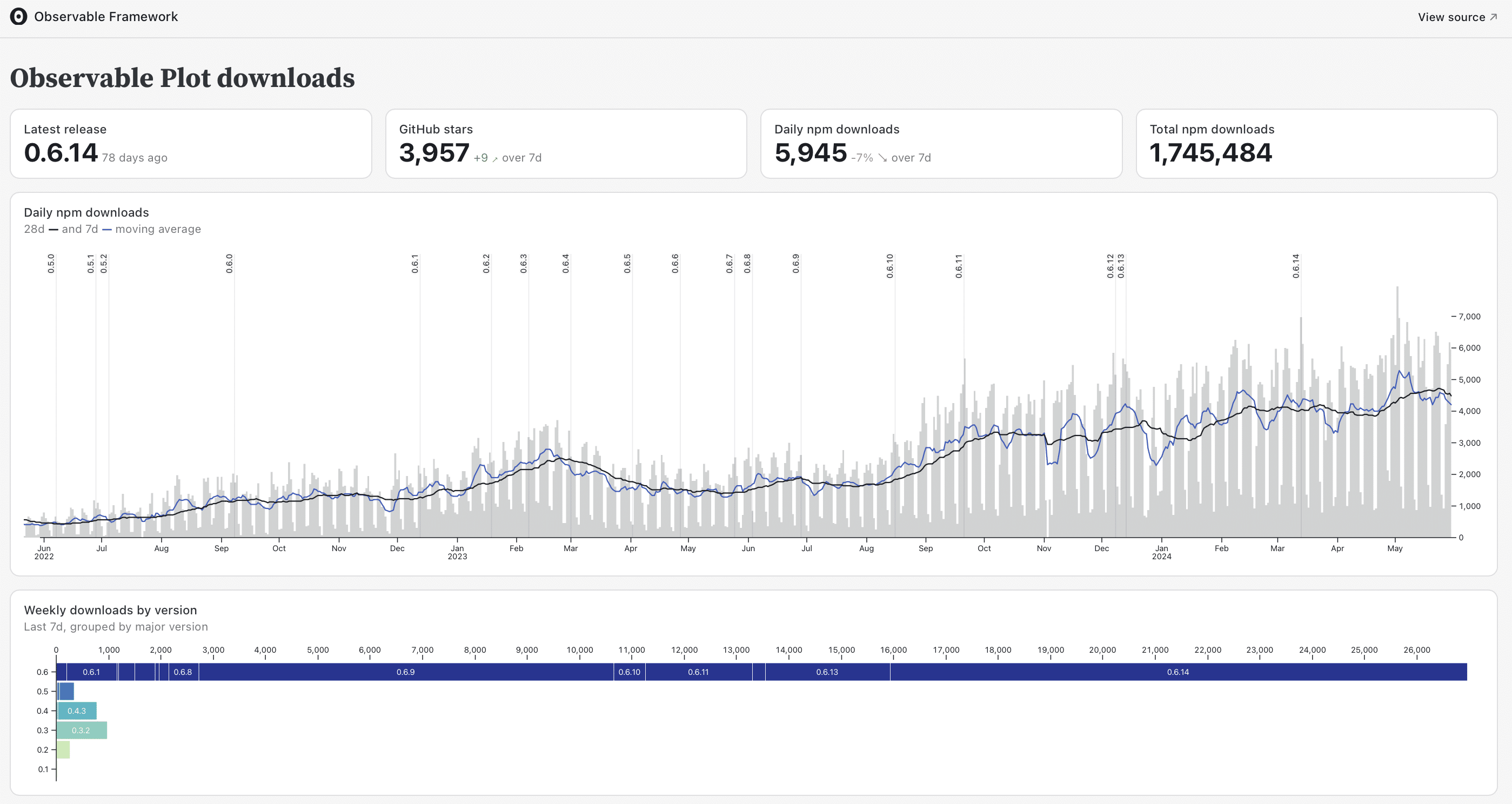This screenshot has height=804, width=1512.
Task: Click the 0.6.4 release marker label
Action: (566, 264)
